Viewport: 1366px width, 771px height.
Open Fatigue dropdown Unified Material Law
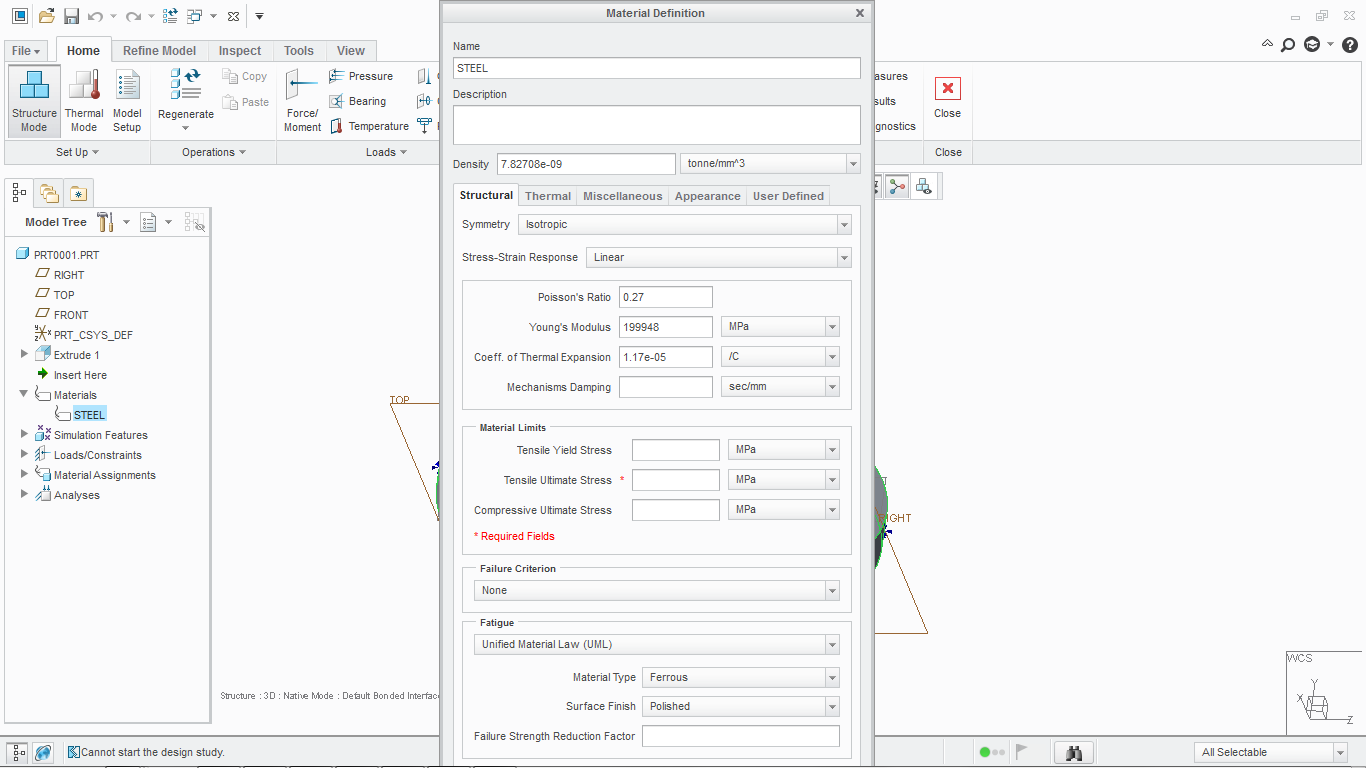657,645
